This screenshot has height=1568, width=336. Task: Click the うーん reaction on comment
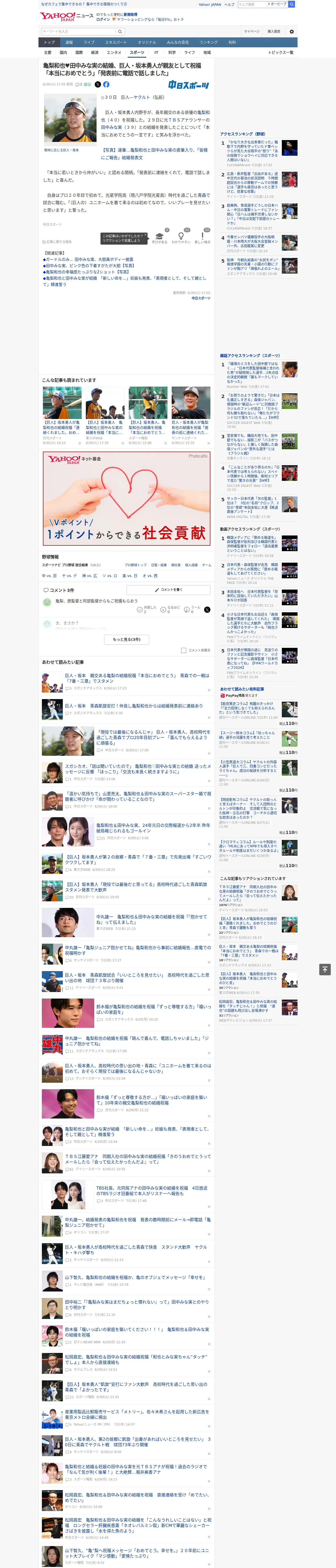[x=192, y=609]
